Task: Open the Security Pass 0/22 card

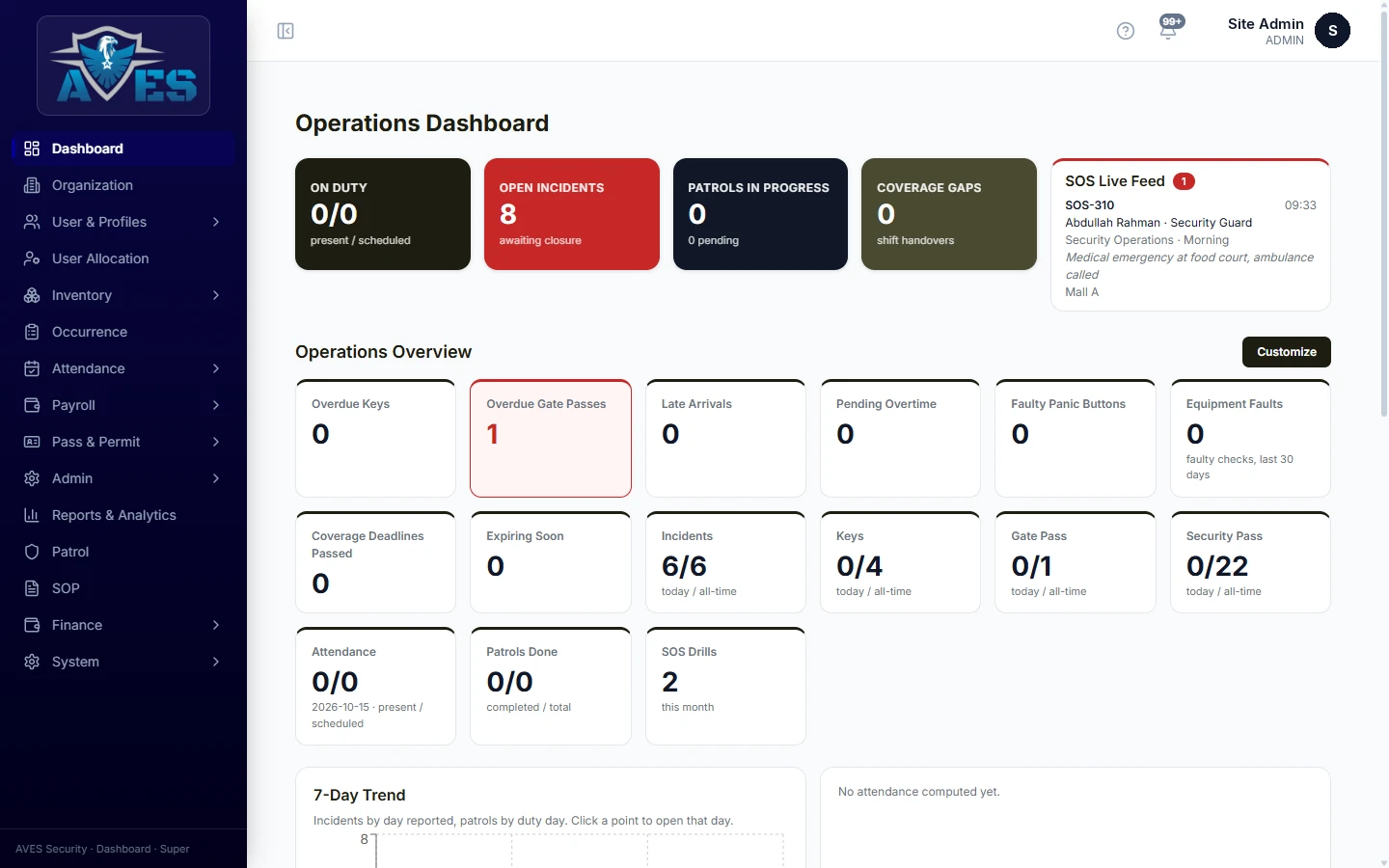Action: pos(1250,562)
